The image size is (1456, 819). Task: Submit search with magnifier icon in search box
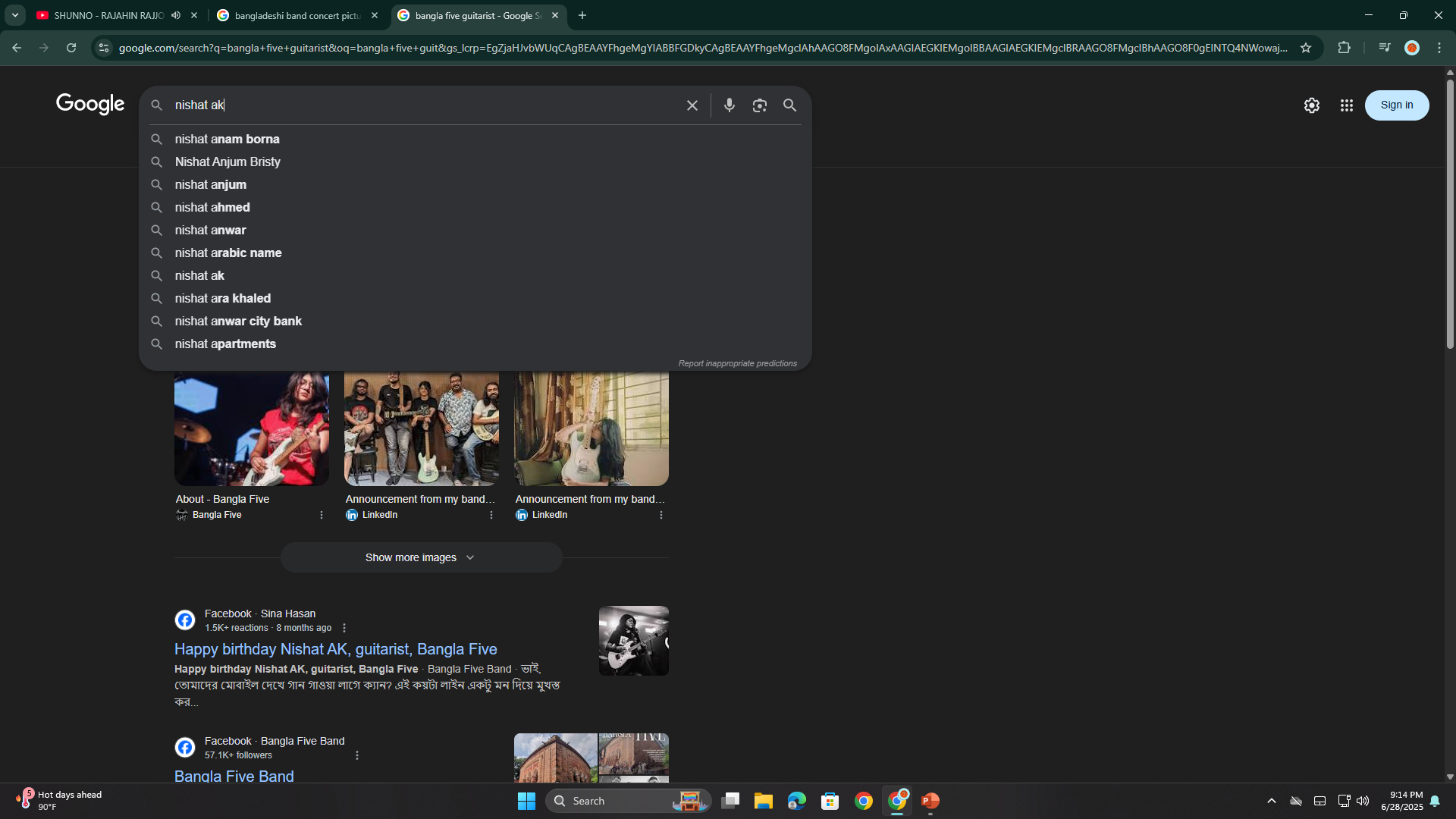(789, 105)
